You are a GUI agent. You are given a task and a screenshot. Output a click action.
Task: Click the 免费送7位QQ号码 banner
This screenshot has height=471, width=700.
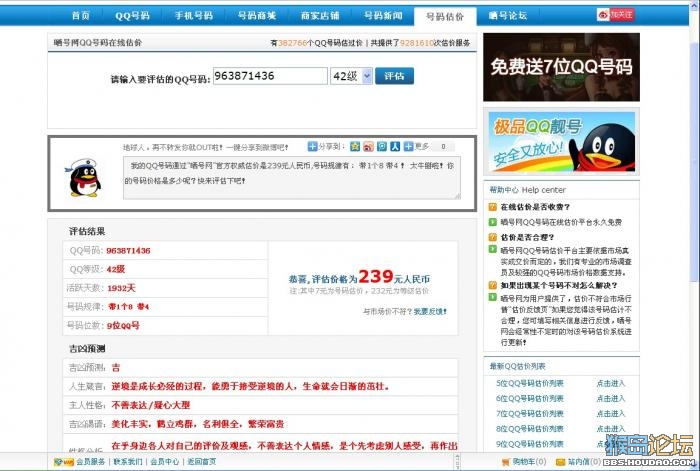tap(561, 67)
